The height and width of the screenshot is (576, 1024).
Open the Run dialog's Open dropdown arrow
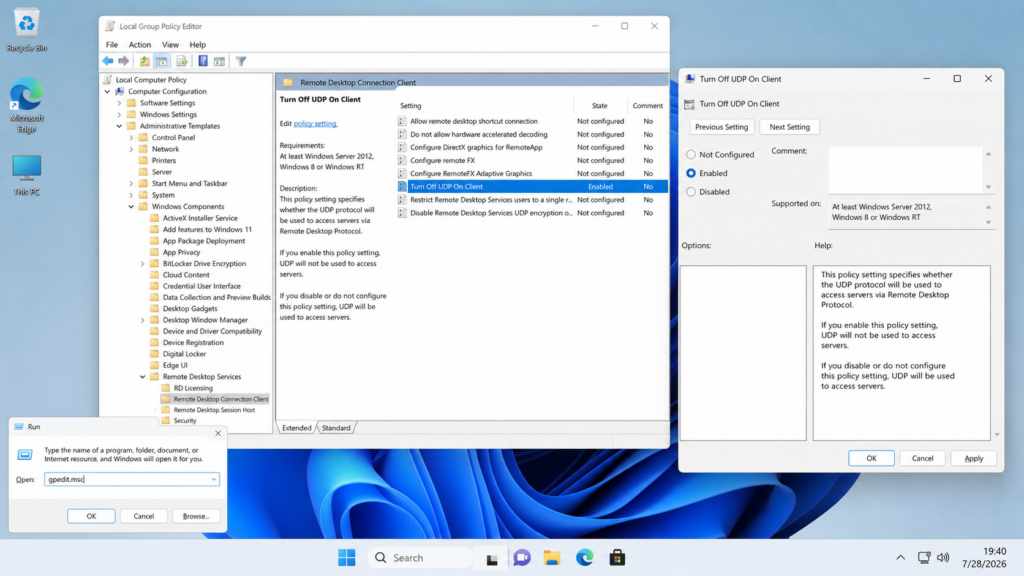(214, 479)
